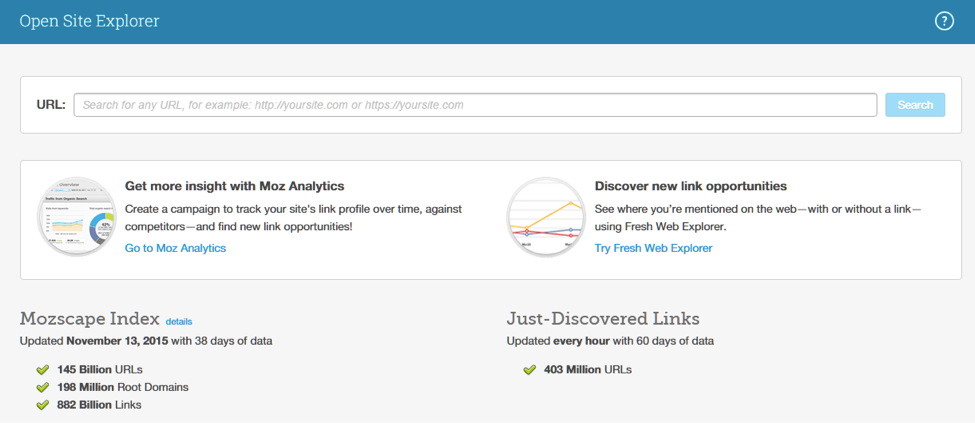This screenshot has width=975, height=423.
Task: Click the URL search input field
Action: (475, 105)
